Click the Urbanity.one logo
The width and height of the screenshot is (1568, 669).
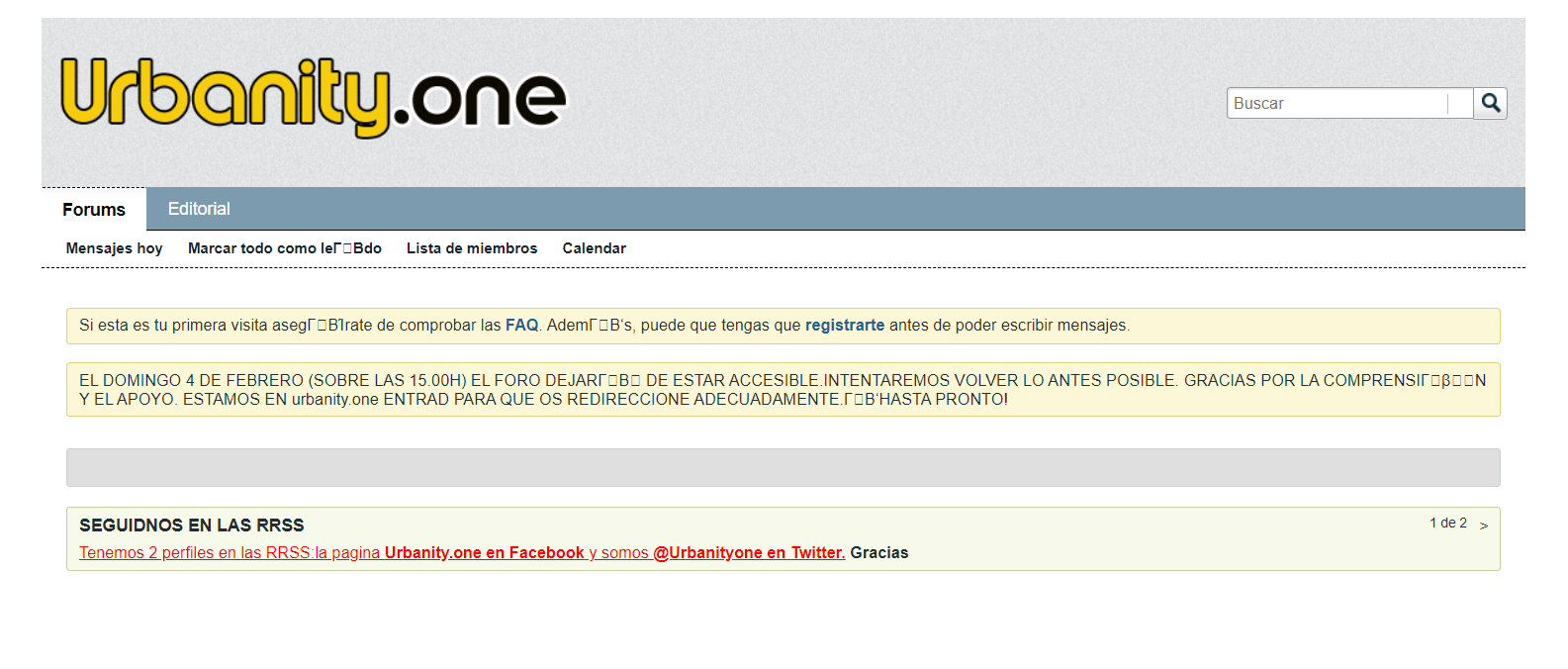click(x=313, y=97)
